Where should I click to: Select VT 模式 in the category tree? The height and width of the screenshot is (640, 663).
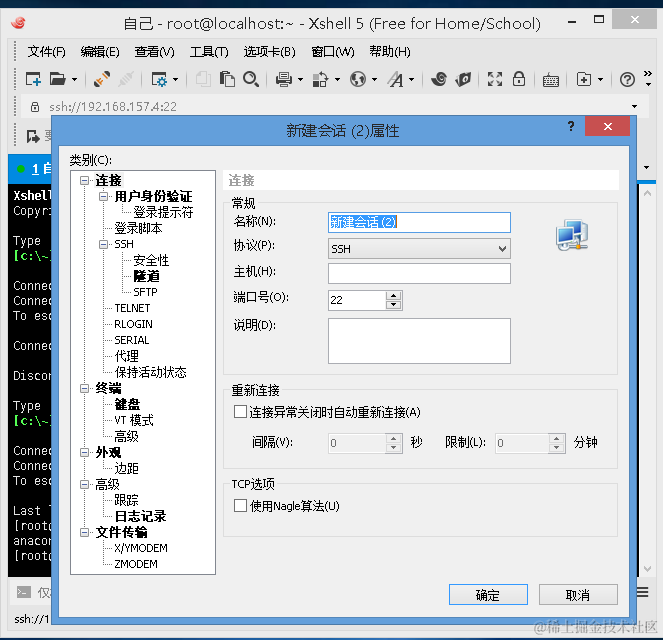[x=134, y=420]
